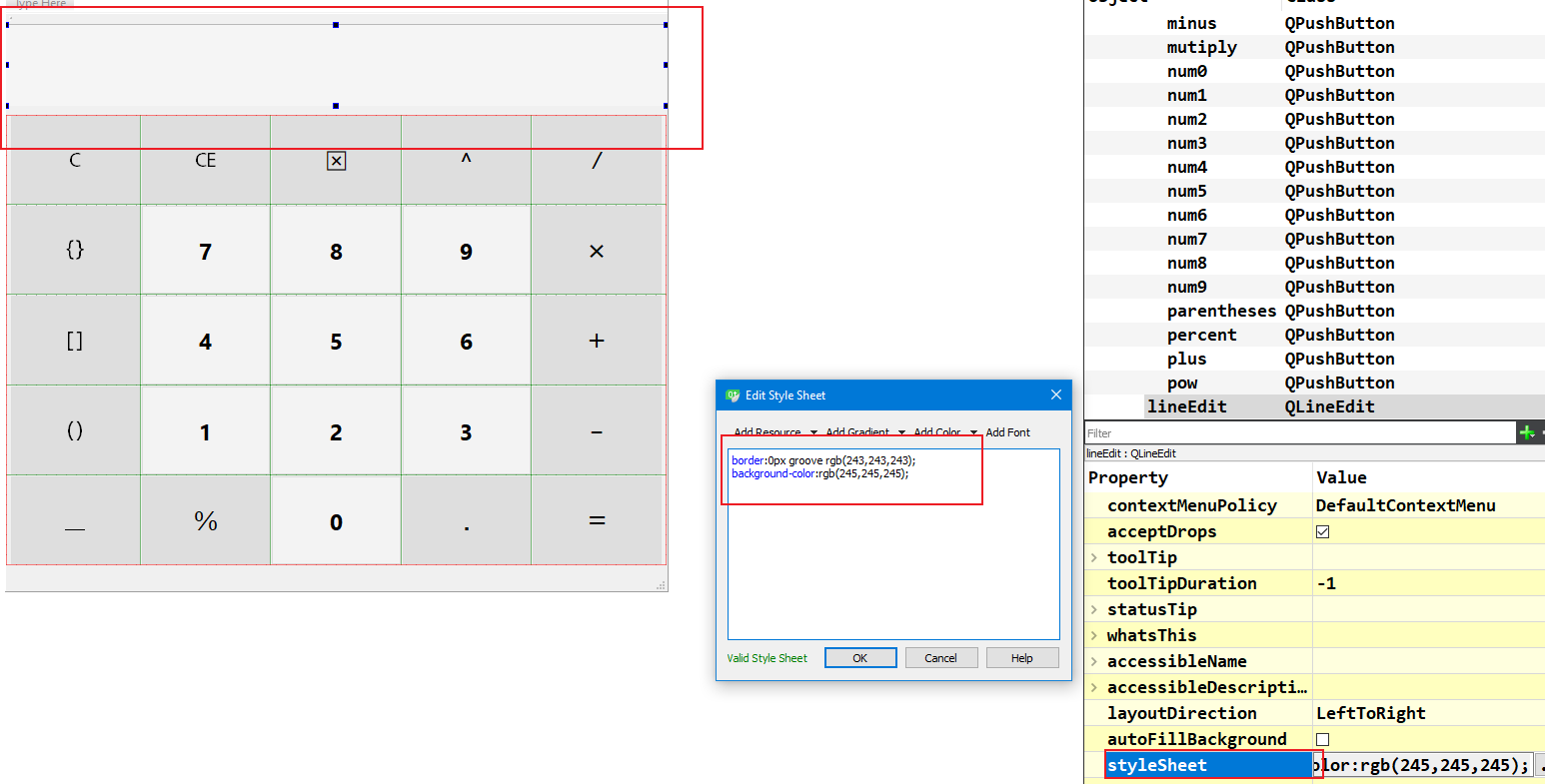Click the green plus add-property icon
Screen dimensions: 1545x784
tap(1526, 432)
